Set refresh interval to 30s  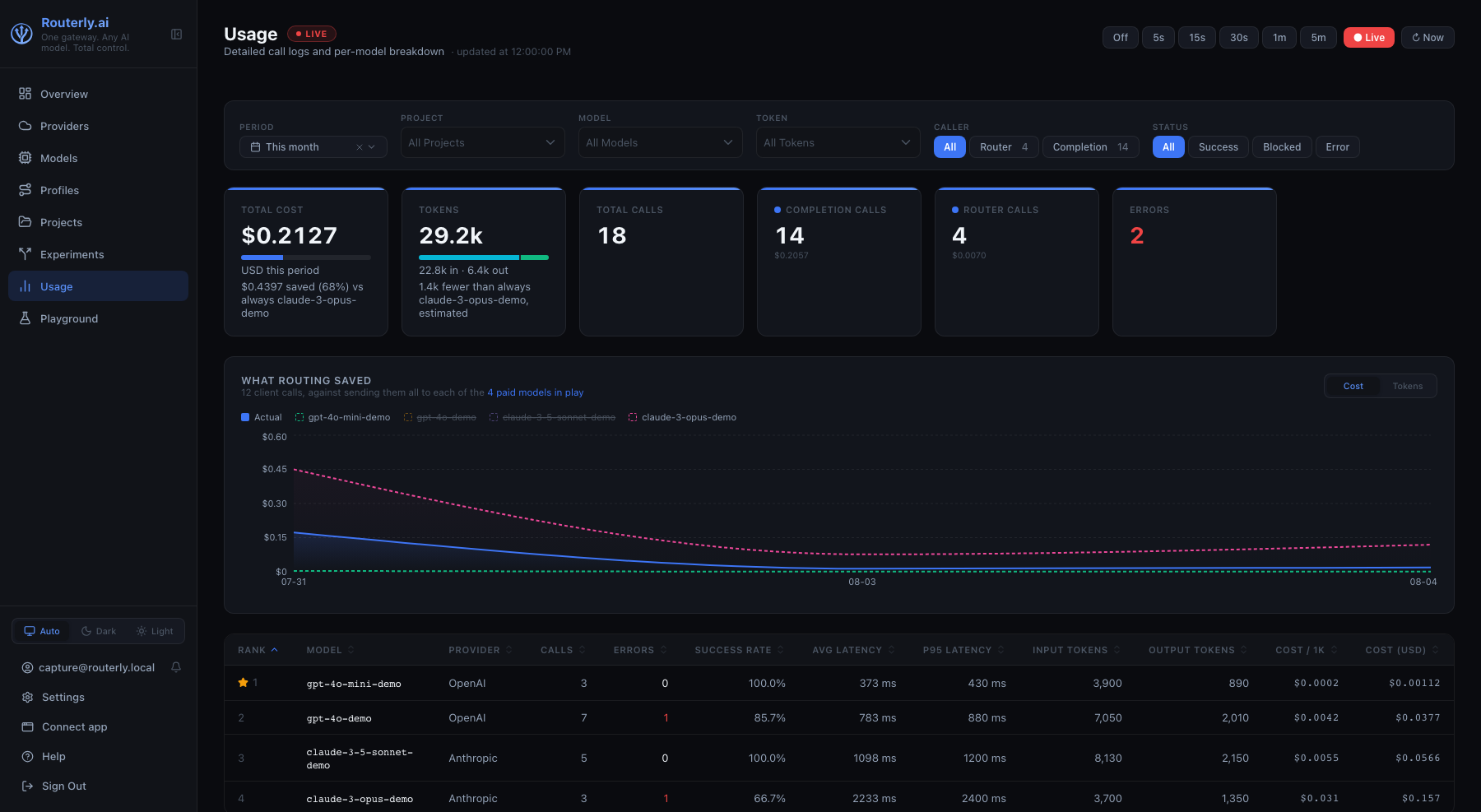1239,38
